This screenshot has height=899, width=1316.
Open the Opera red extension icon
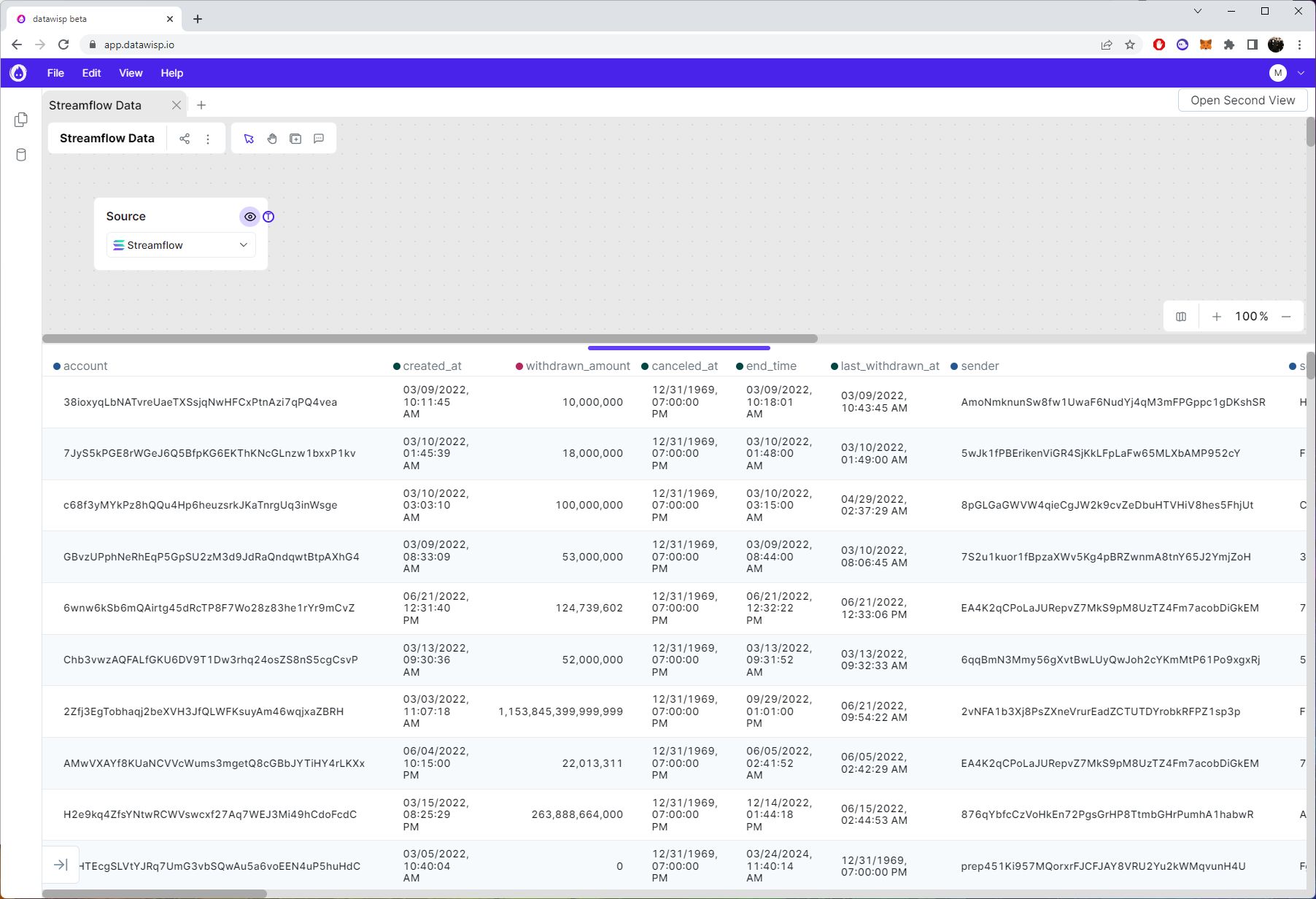(1159, 45)
